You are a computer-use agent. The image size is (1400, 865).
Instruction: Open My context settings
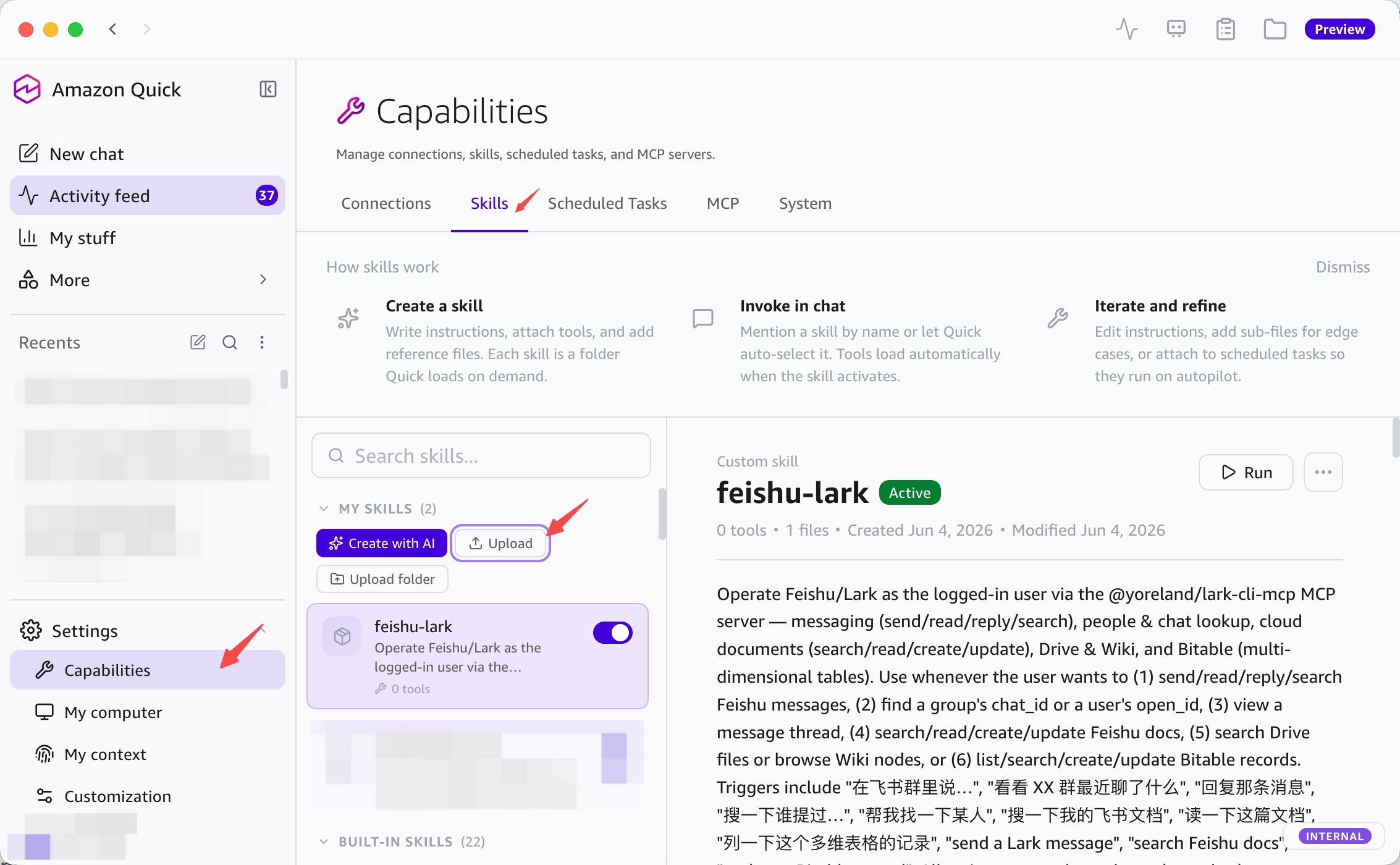[x=147, y=754]
